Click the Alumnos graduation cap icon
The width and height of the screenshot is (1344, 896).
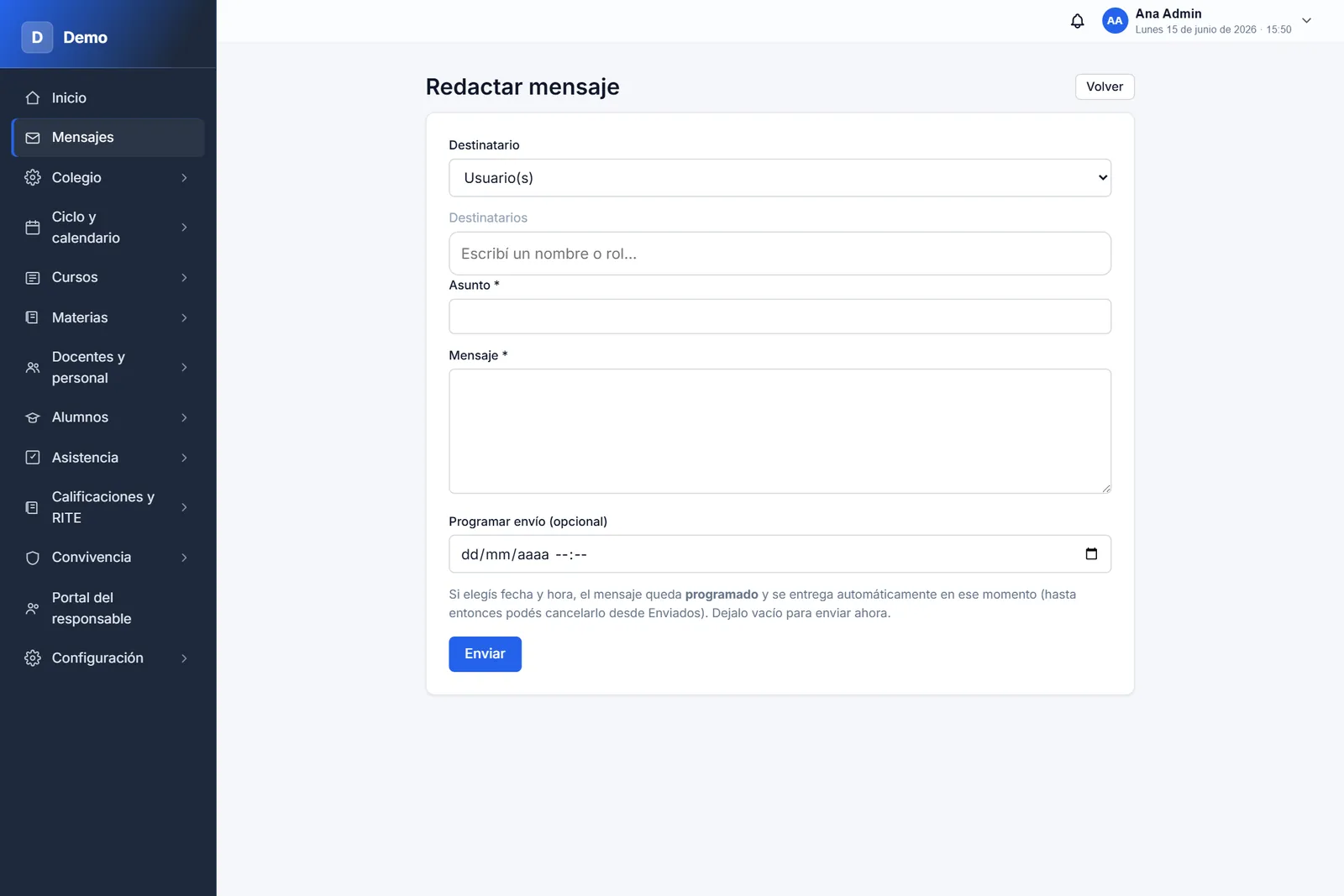coord(33,417)
